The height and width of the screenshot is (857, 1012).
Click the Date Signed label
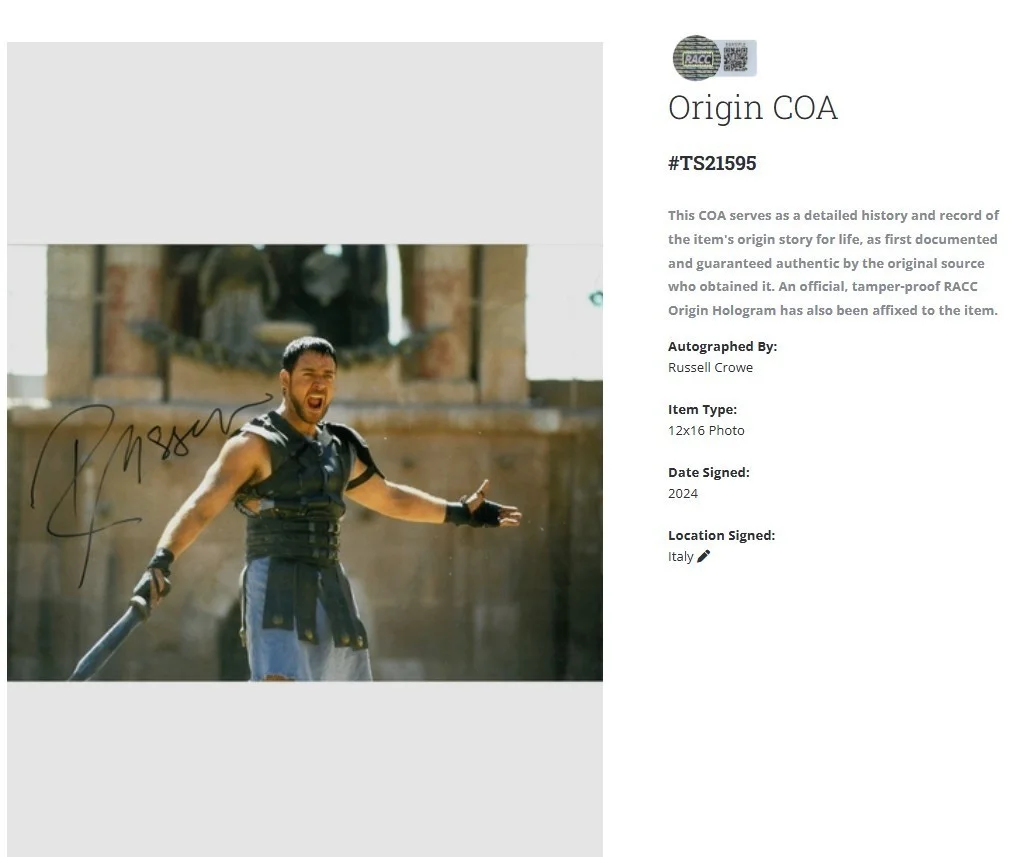[x=709, y=472]
